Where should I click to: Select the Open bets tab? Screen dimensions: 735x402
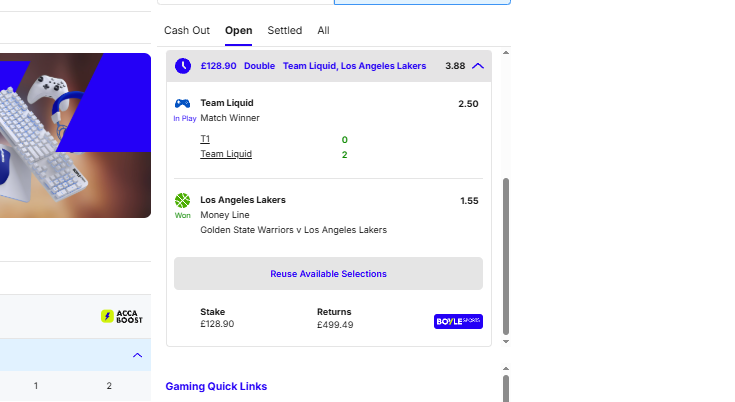pyautogui.click(x=238, y=30)
